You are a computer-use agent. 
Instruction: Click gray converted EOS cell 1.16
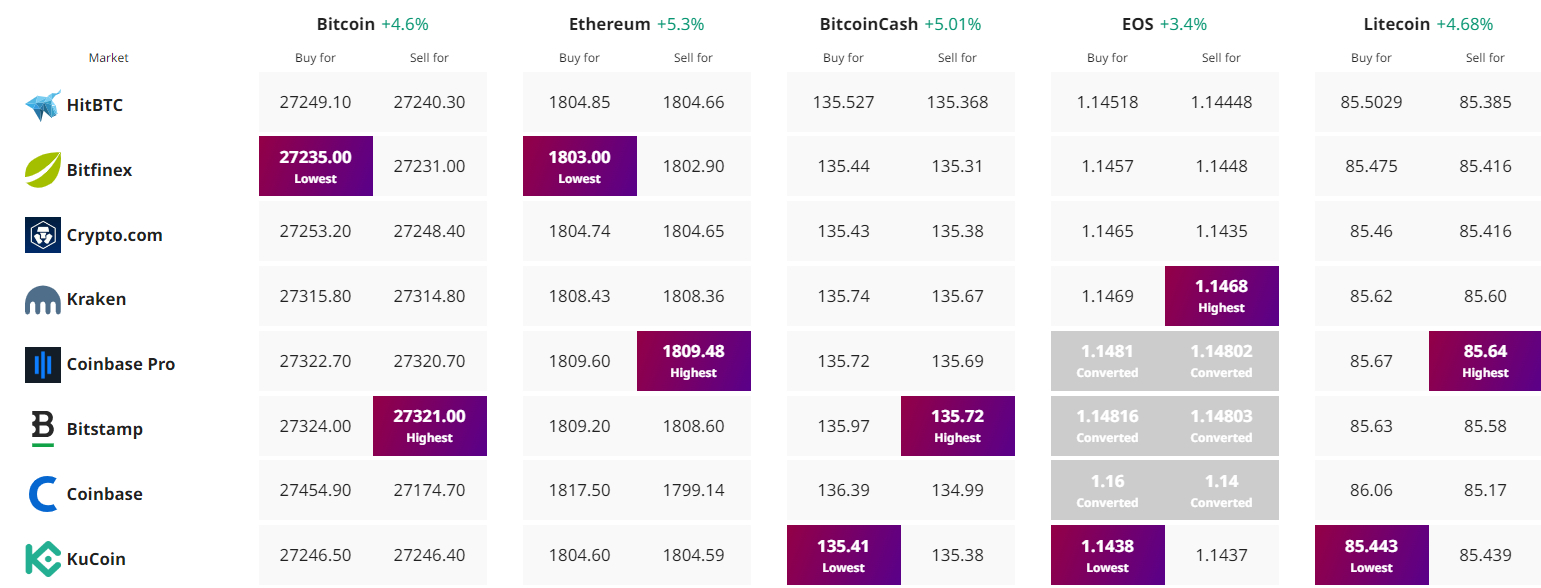[x=1107, y=490]
